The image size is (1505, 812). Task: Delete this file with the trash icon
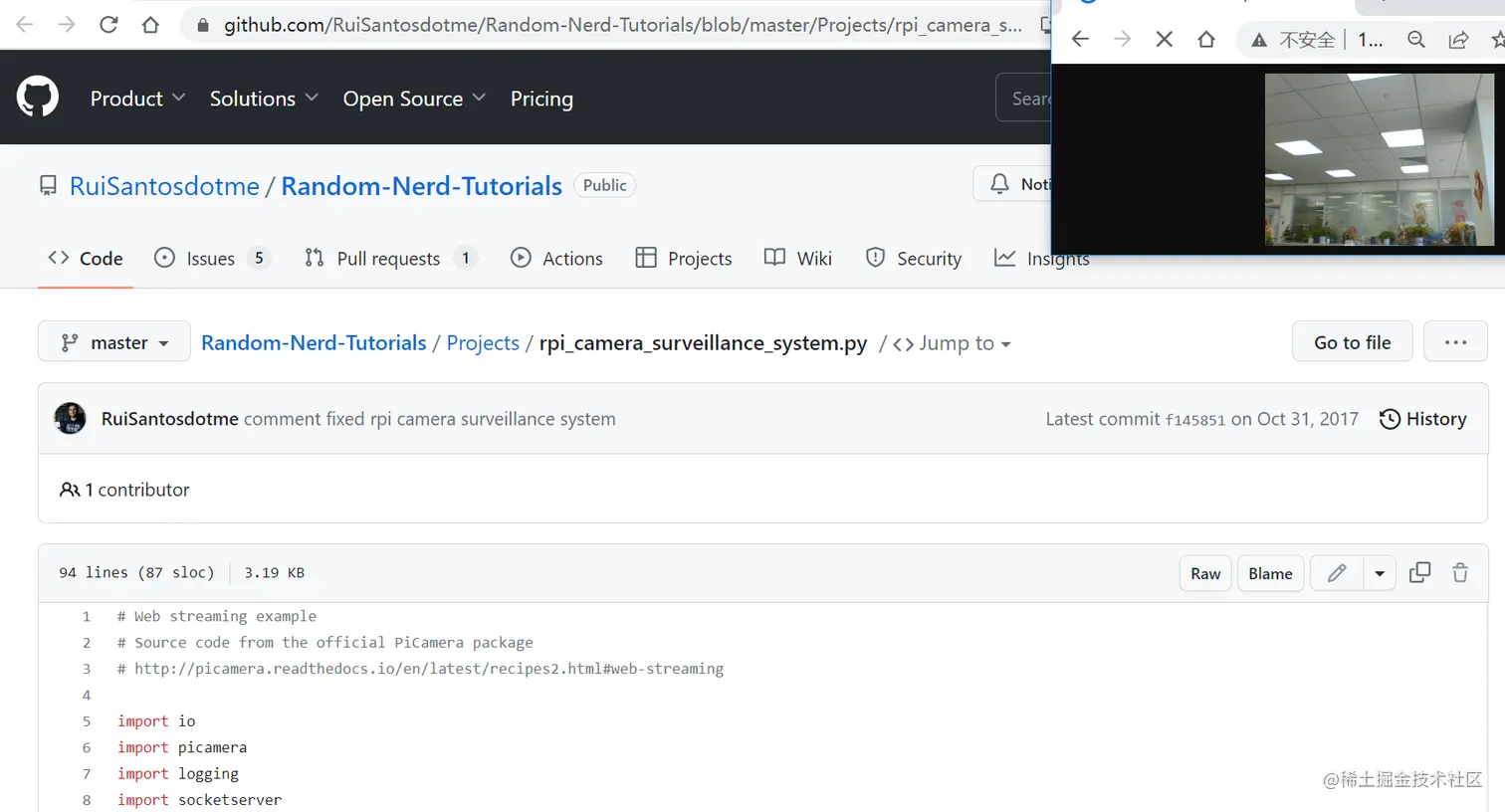pos(1460,573)
